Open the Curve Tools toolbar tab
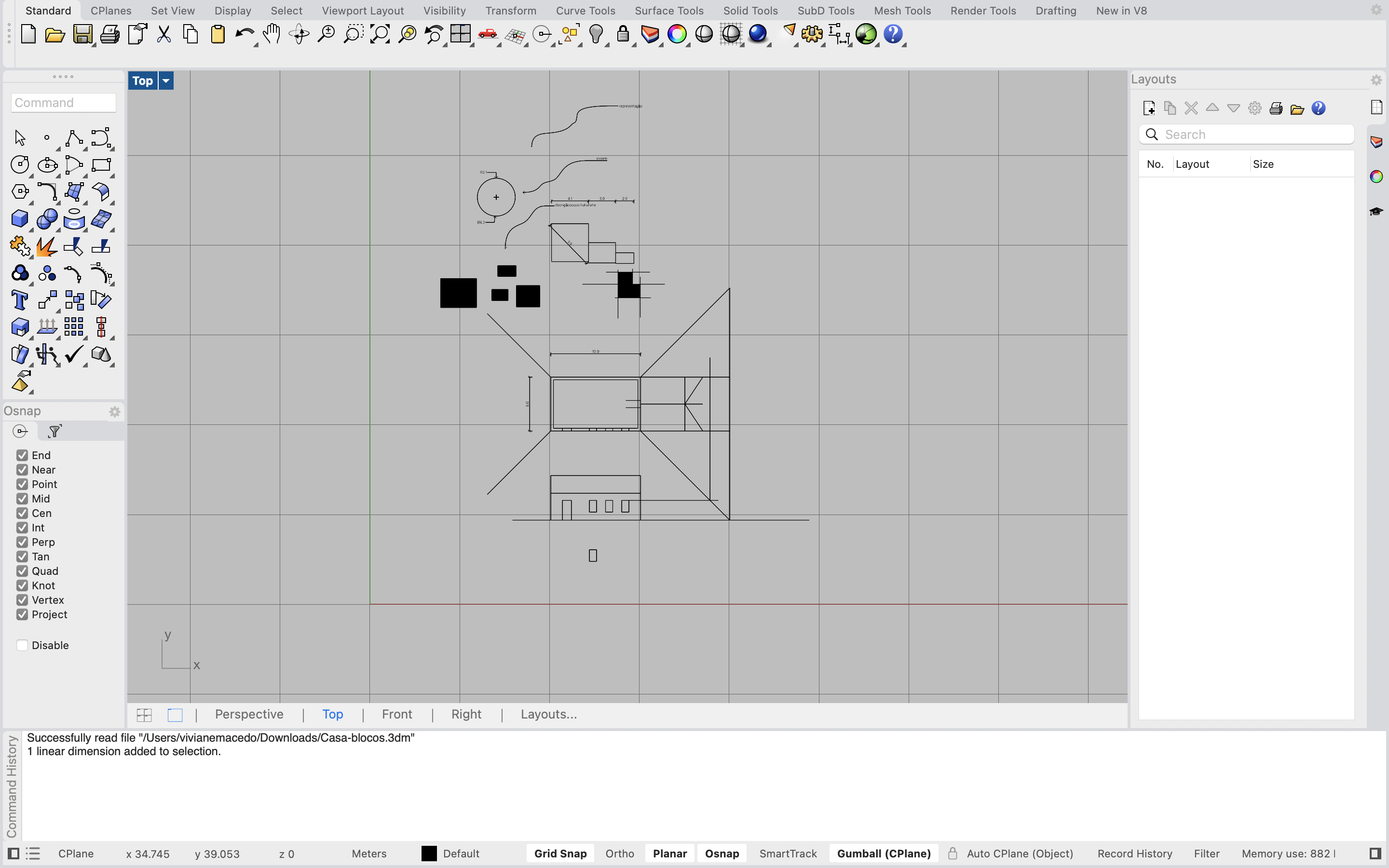The height and width of the screenshot is (868, 1389). point(585,10)
